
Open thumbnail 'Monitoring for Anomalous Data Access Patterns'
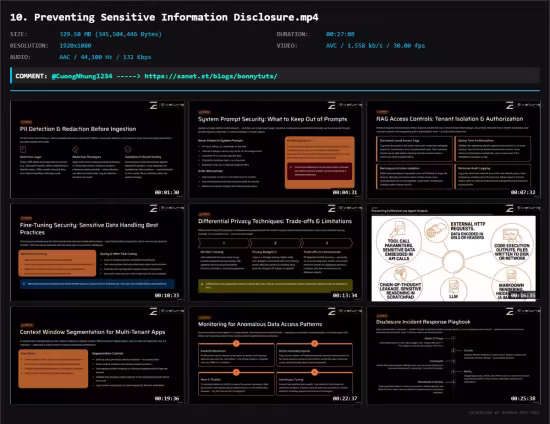click(x=275, y=355)
